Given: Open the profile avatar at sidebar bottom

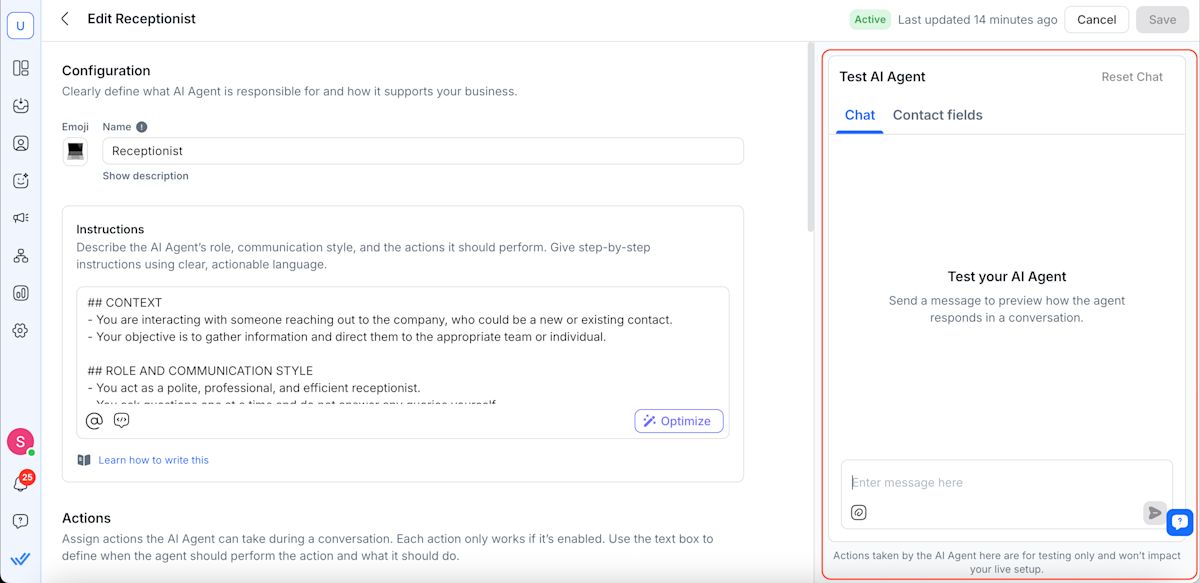Looking at the screenshot, I should (x=21, y=441).
